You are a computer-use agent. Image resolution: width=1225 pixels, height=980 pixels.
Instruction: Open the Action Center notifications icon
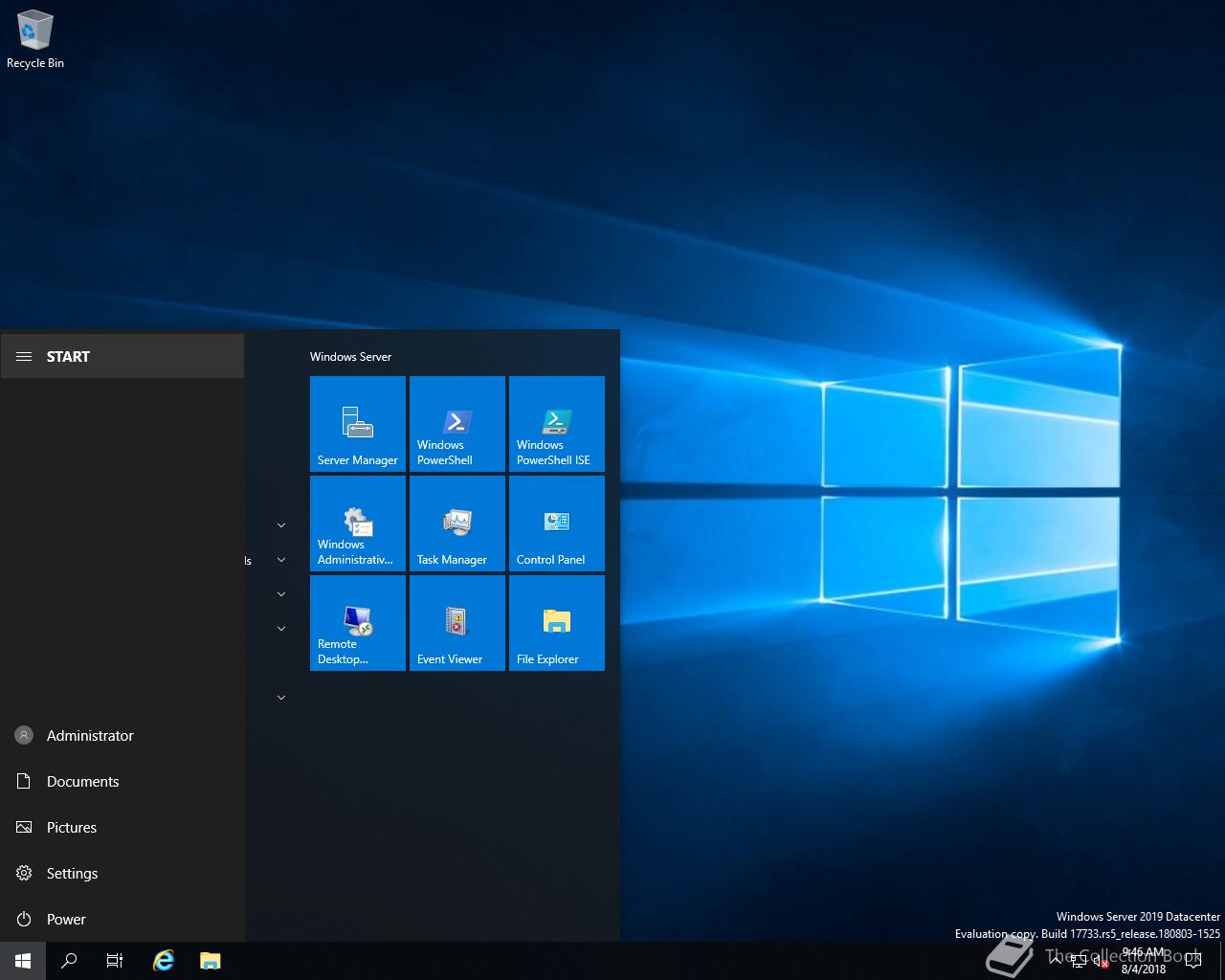(x=1193, y=961)
